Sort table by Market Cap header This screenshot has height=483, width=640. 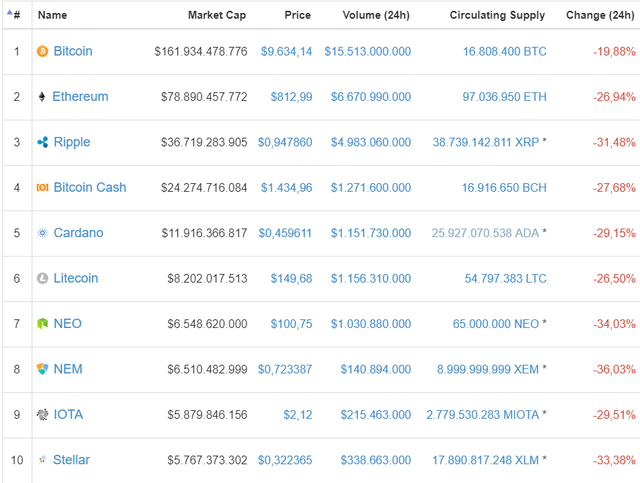217,15
